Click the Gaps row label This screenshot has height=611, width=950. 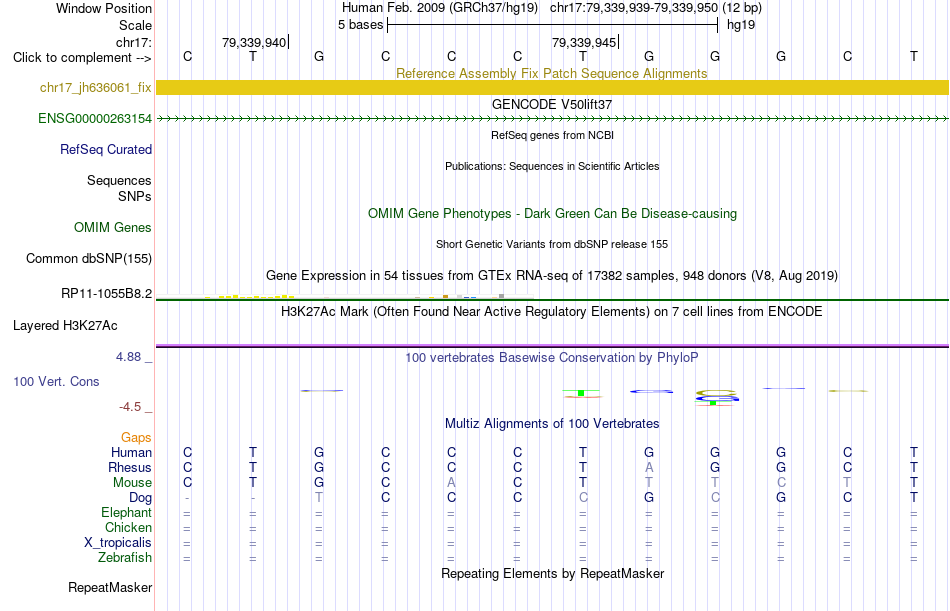pos(136,438)
